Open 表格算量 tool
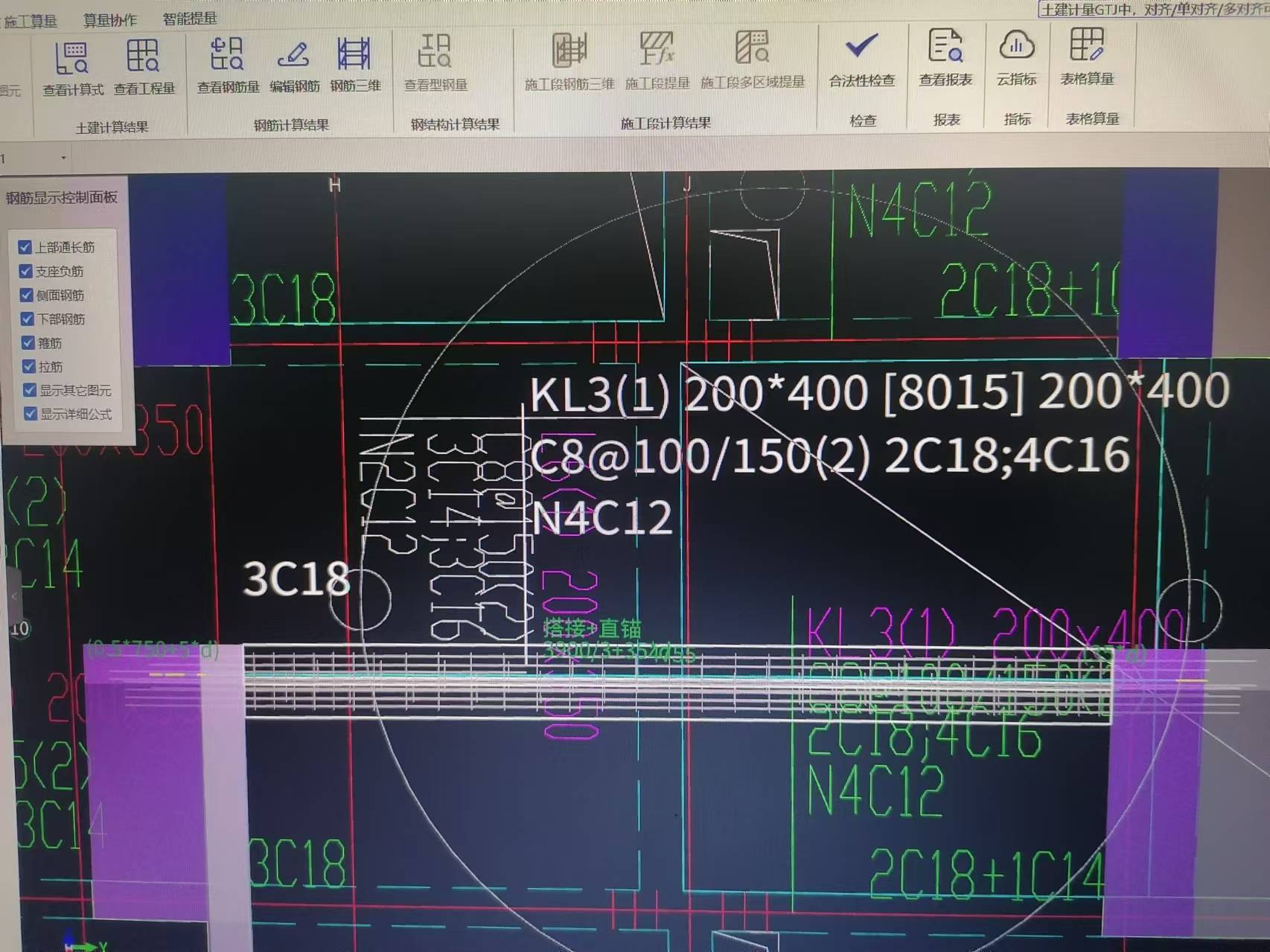1270x952 pixels. tap(1087, 57)
